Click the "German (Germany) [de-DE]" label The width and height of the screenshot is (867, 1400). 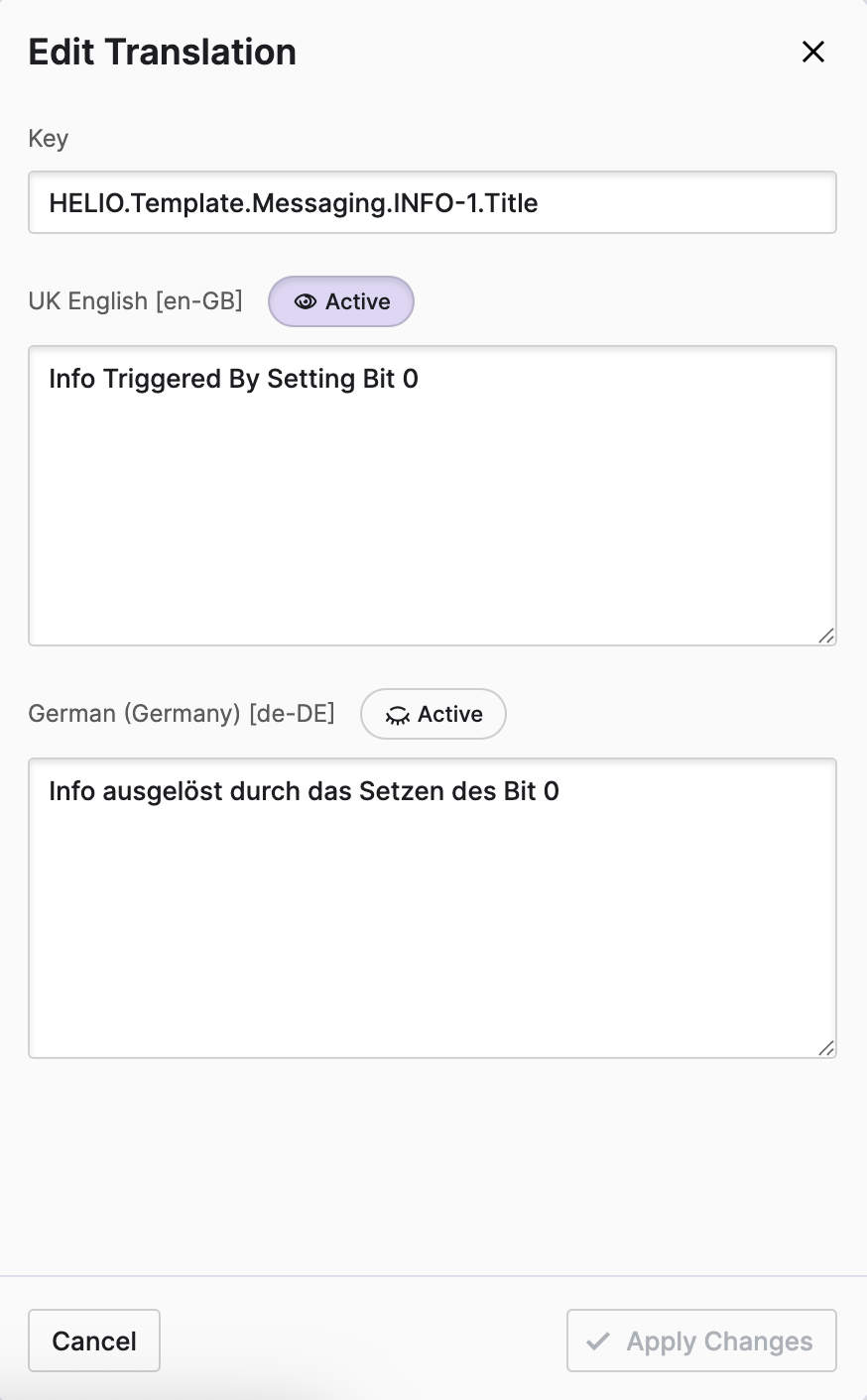182,713
